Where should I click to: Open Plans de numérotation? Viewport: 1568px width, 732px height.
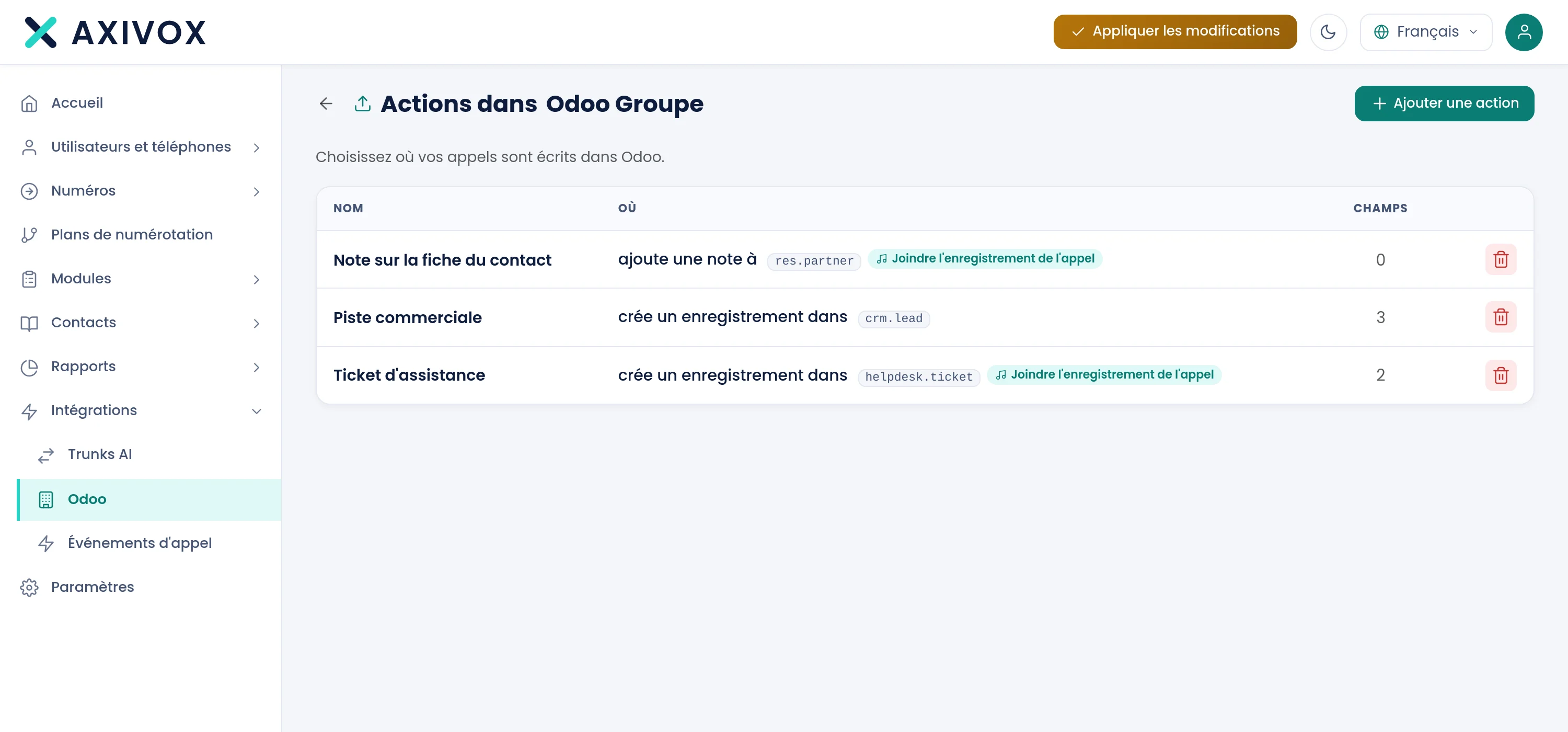[141, 234]
